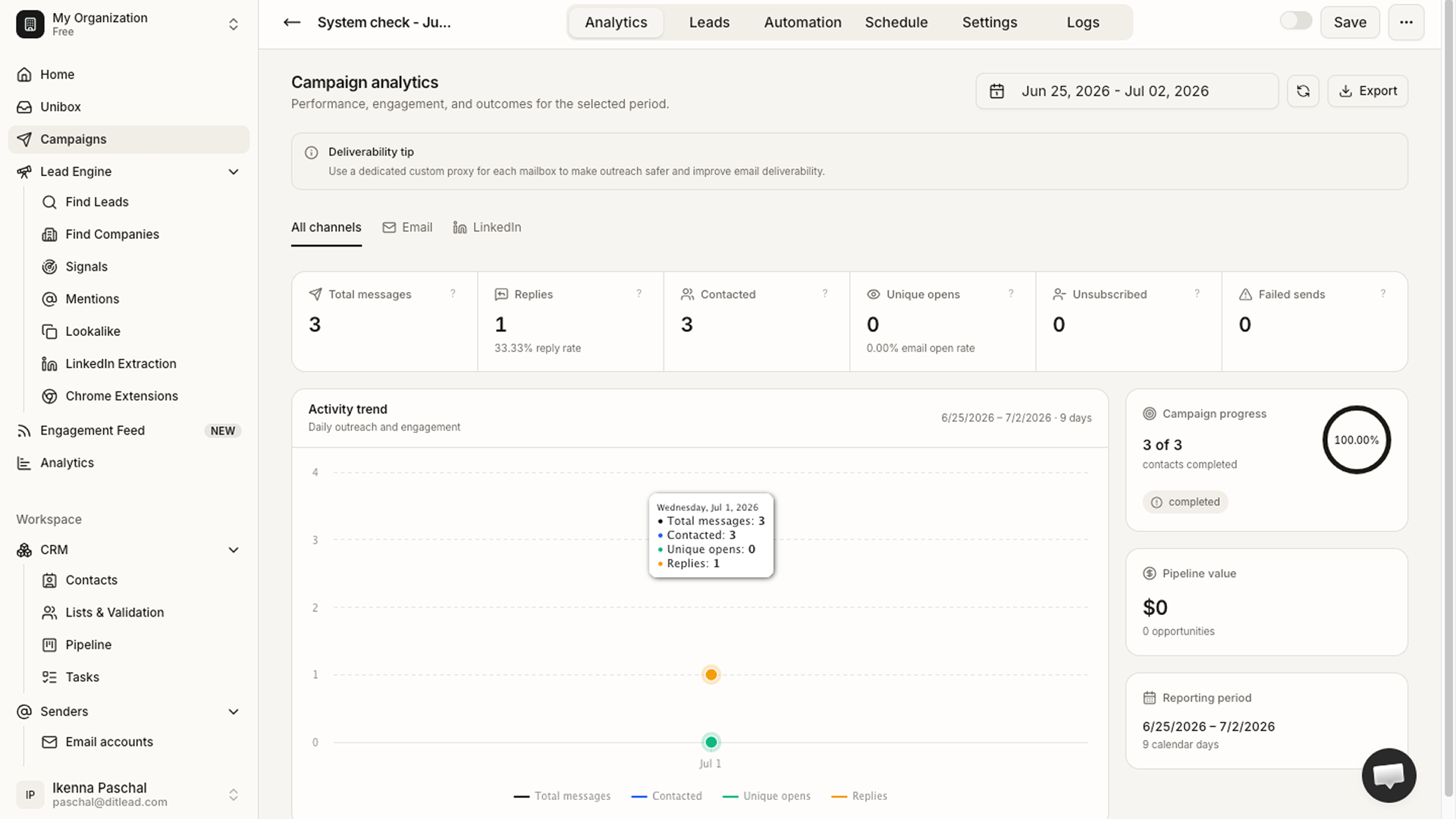Viewport: 1456px width, 819px height.
Task: Open Engagement Feed
Action: (x=129, y=431)
